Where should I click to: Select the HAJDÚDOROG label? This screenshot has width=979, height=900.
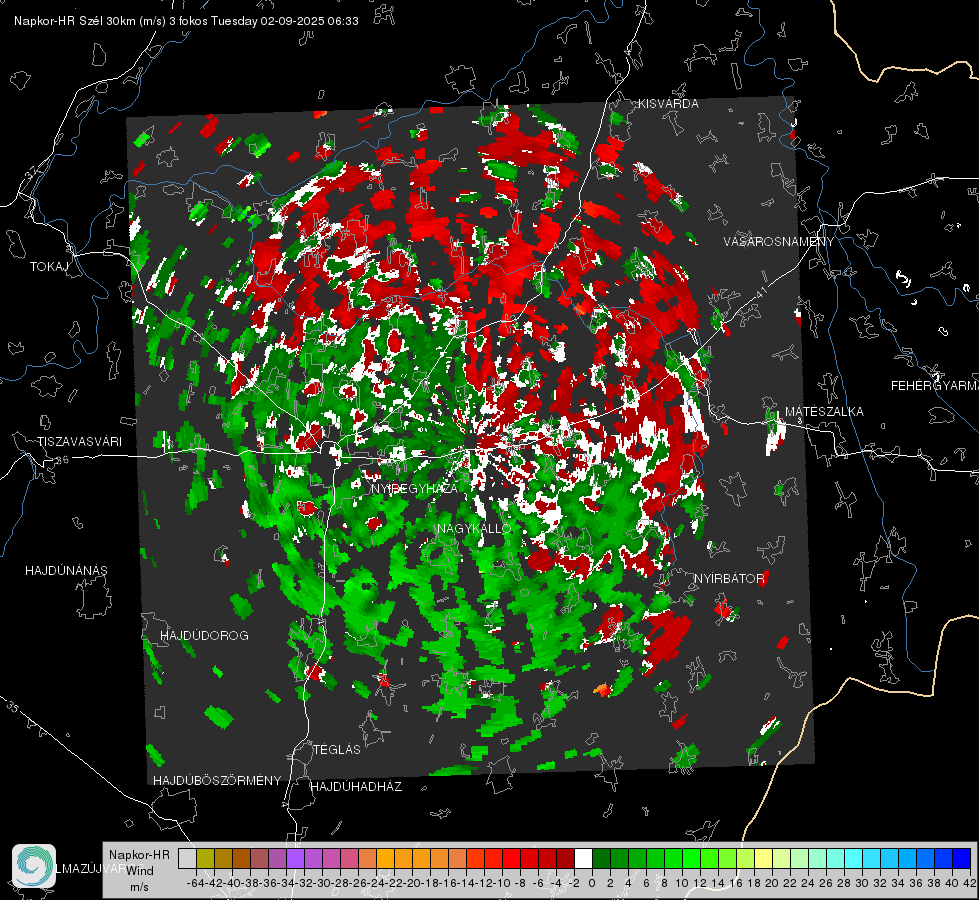pyautogui.click(x=204, y=635)
